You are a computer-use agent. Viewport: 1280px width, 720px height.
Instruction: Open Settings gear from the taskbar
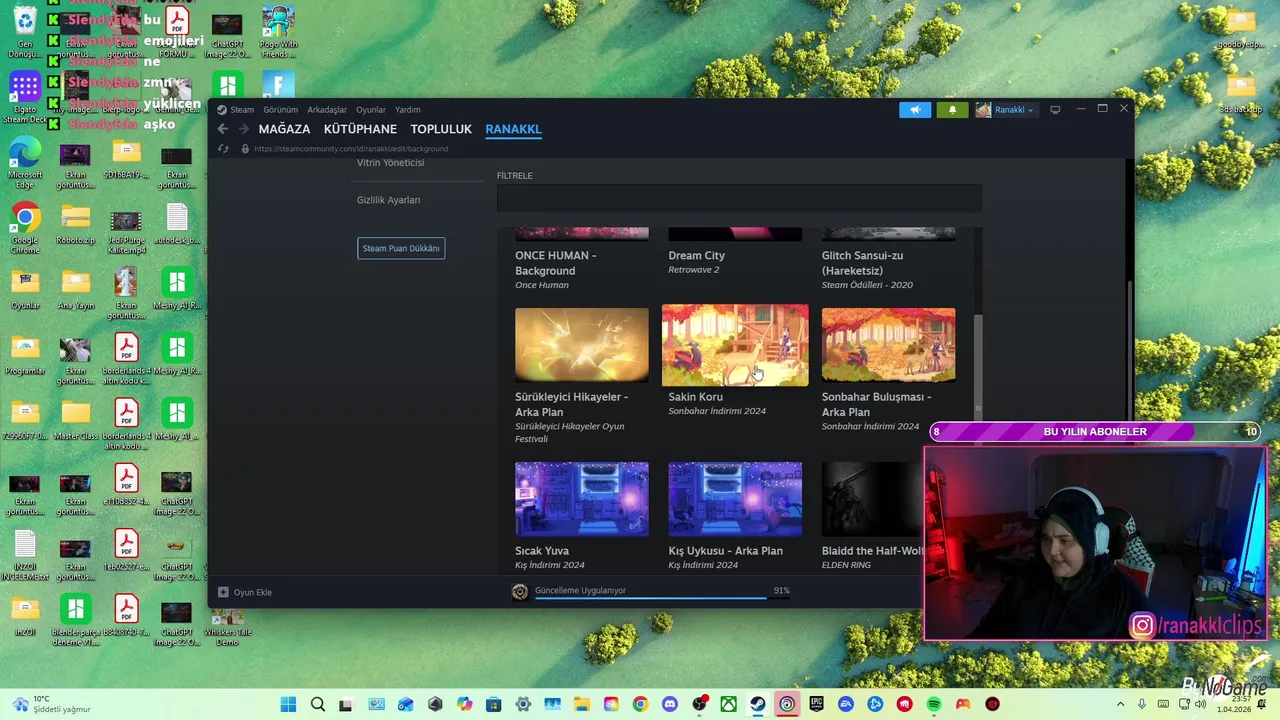[523, 704]
